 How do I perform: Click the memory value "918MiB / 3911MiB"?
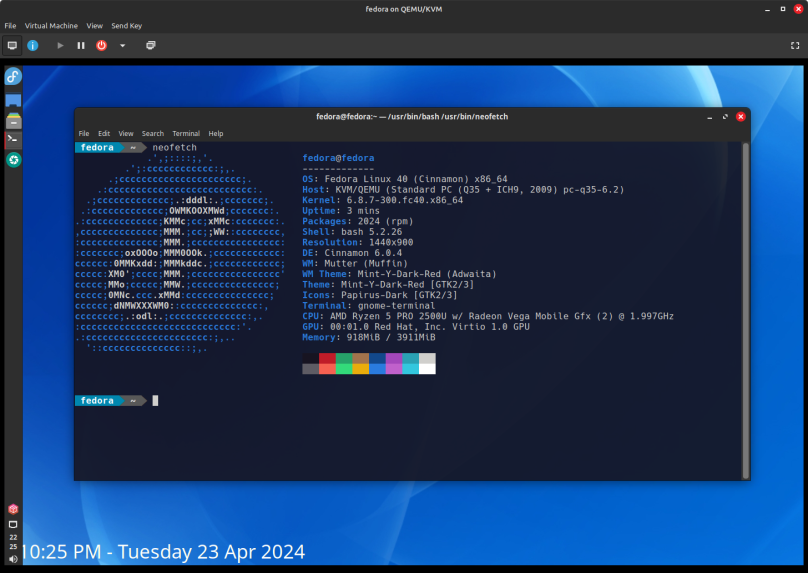(391, 338)
